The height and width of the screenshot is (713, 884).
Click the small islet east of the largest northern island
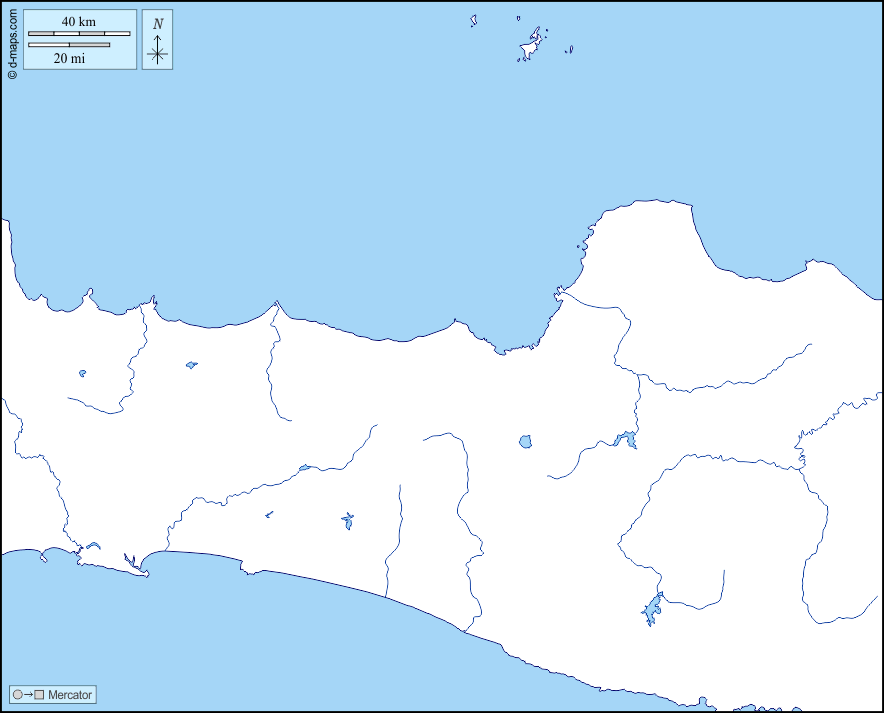[x=569, y=49]
